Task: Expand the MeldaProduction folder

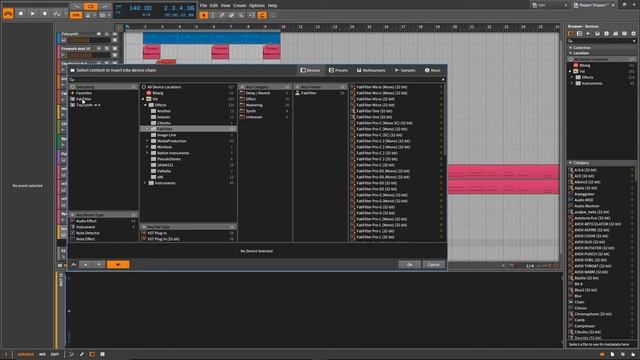Action: point(147,141)
